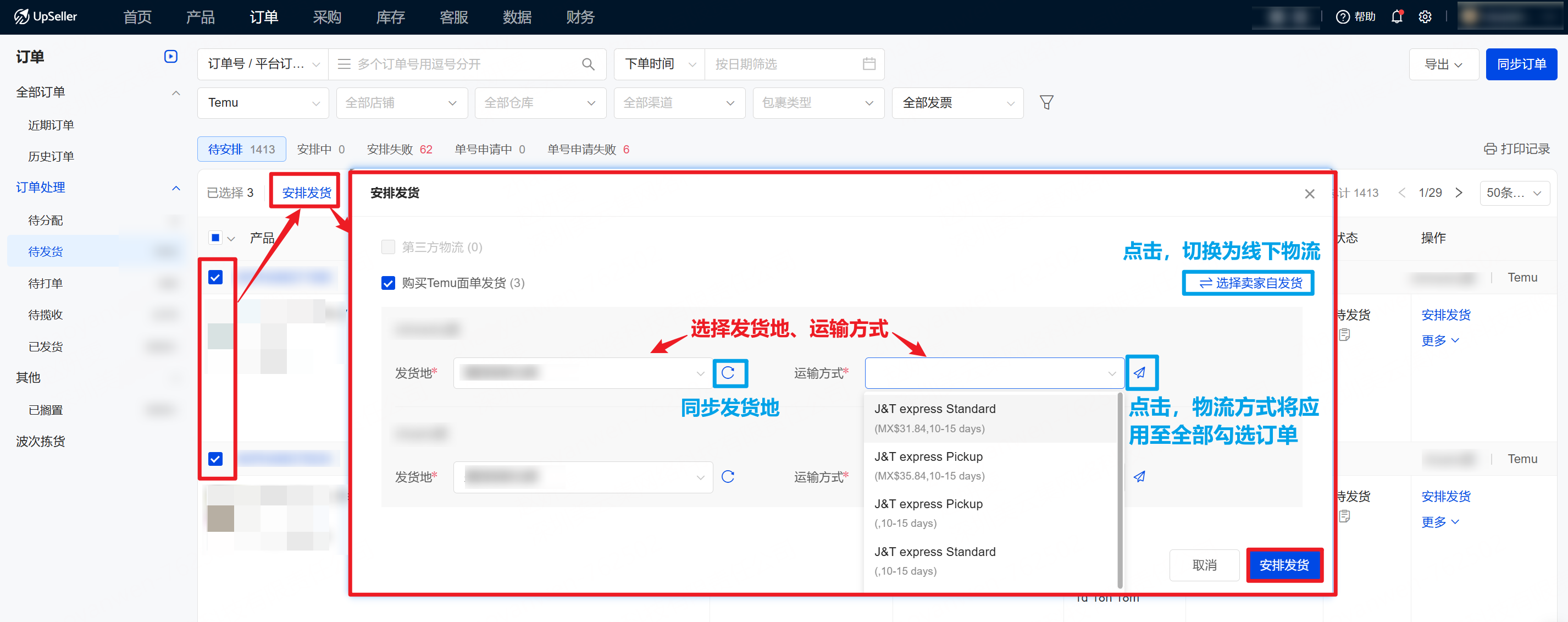This screenshot has width=1568, height=622.
Task: Click the sidebar collapse play icon
Action: coord(170,57)
